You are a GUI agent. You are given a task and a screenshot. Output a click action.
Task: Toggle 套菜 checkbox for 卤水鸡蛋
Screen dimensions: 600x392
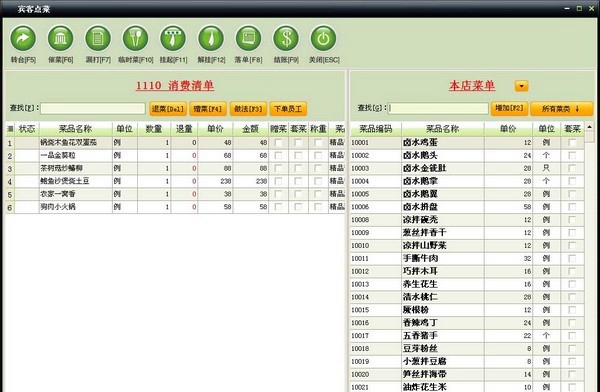[x=572, y=143]
